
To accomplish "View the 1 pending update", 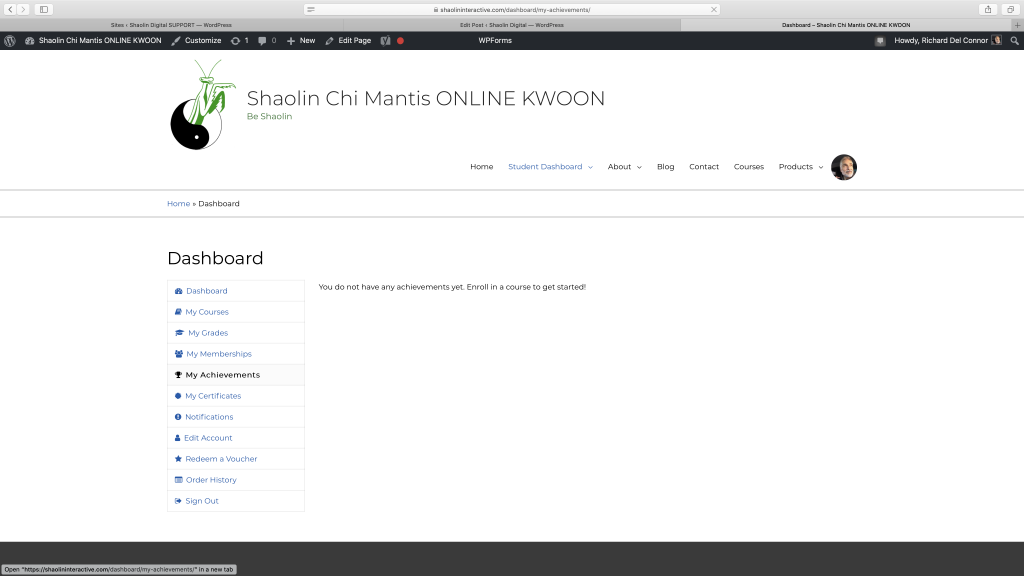I will (240, 40).
